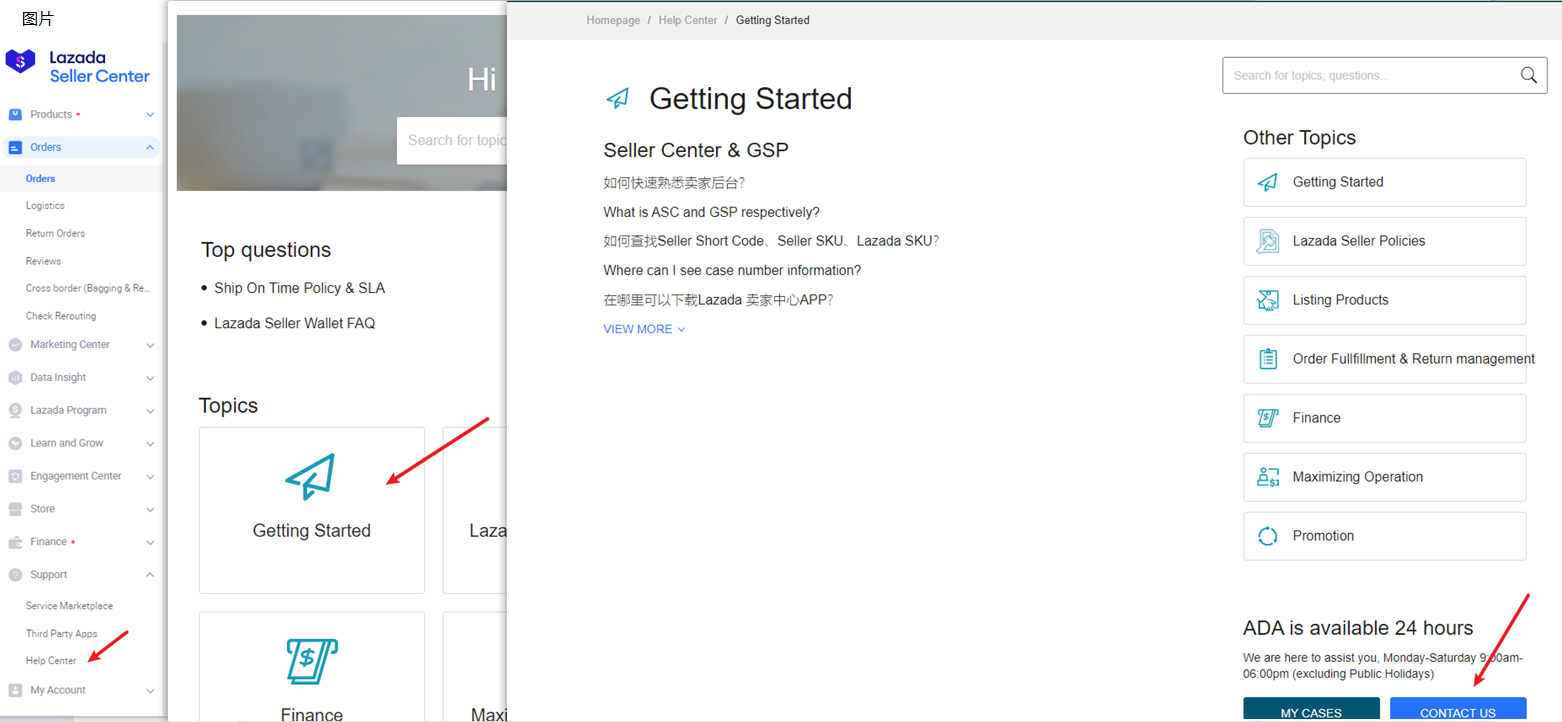Open Cross border (Bagging & Re... item
Screen dimensions: 1562x722
[88, 288]
